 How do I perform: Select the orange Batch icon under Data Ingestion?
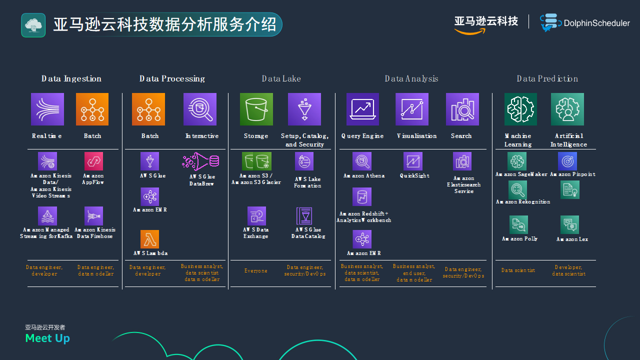point(92,109)
